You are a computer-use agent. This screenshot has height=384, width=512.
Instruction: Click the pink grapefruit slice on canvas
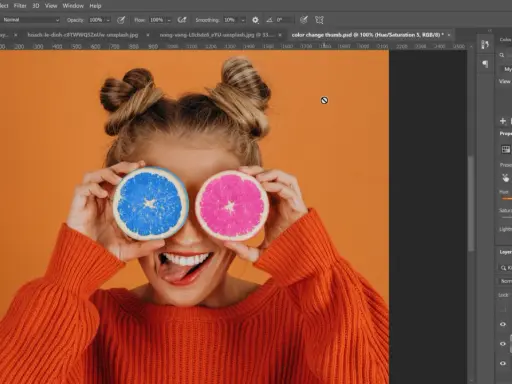tap(232, 206)
